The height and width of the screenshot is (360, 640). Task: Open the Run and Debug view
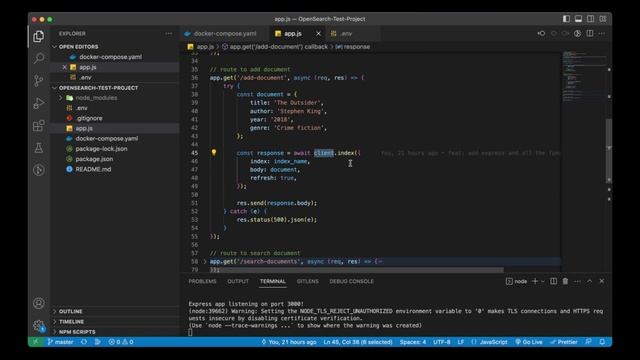tap(39, 103)
